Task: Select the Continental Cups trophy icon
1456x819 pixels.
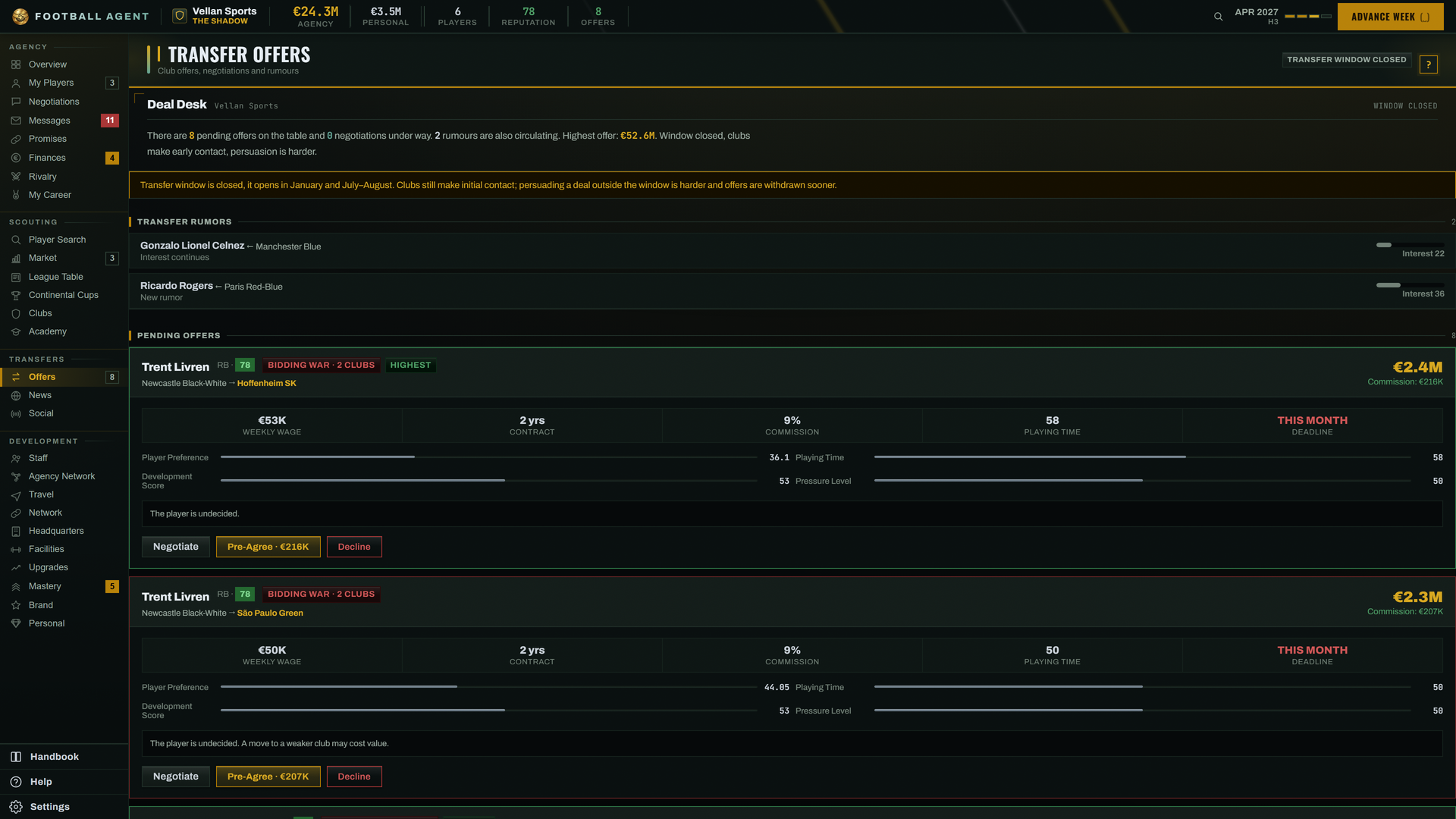Action: point(16,295)
